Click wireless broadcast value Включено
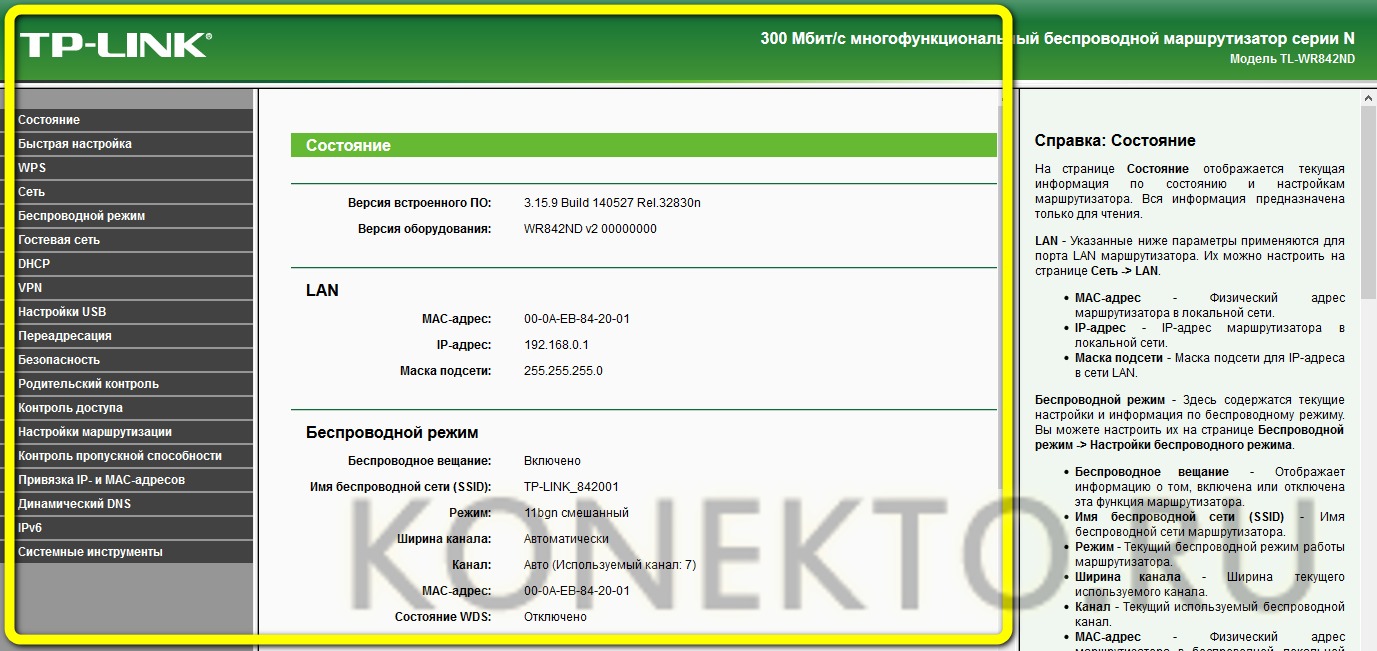This screenshot has width=1377, height=651. 552,461
